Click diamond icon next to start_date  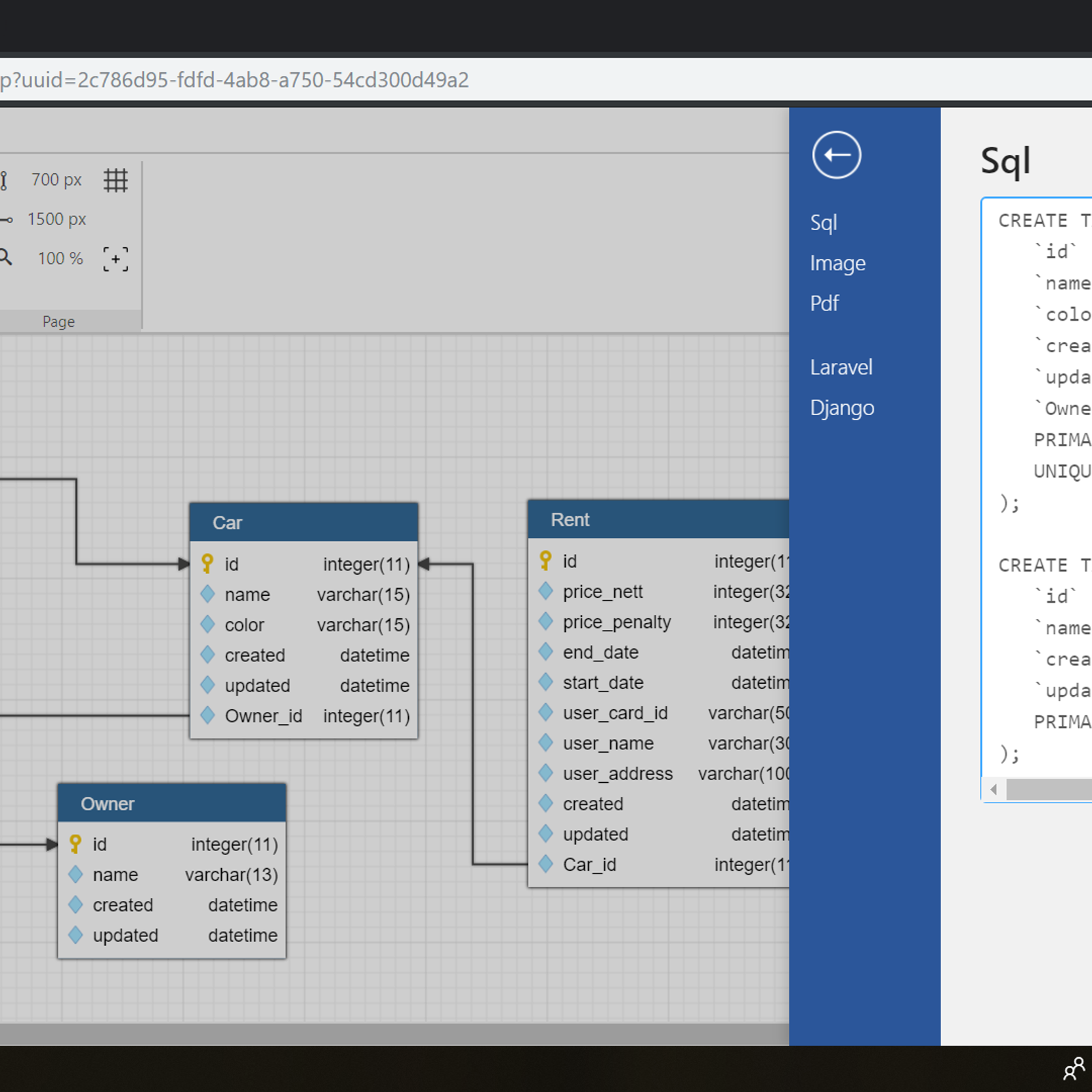(545, 682)
